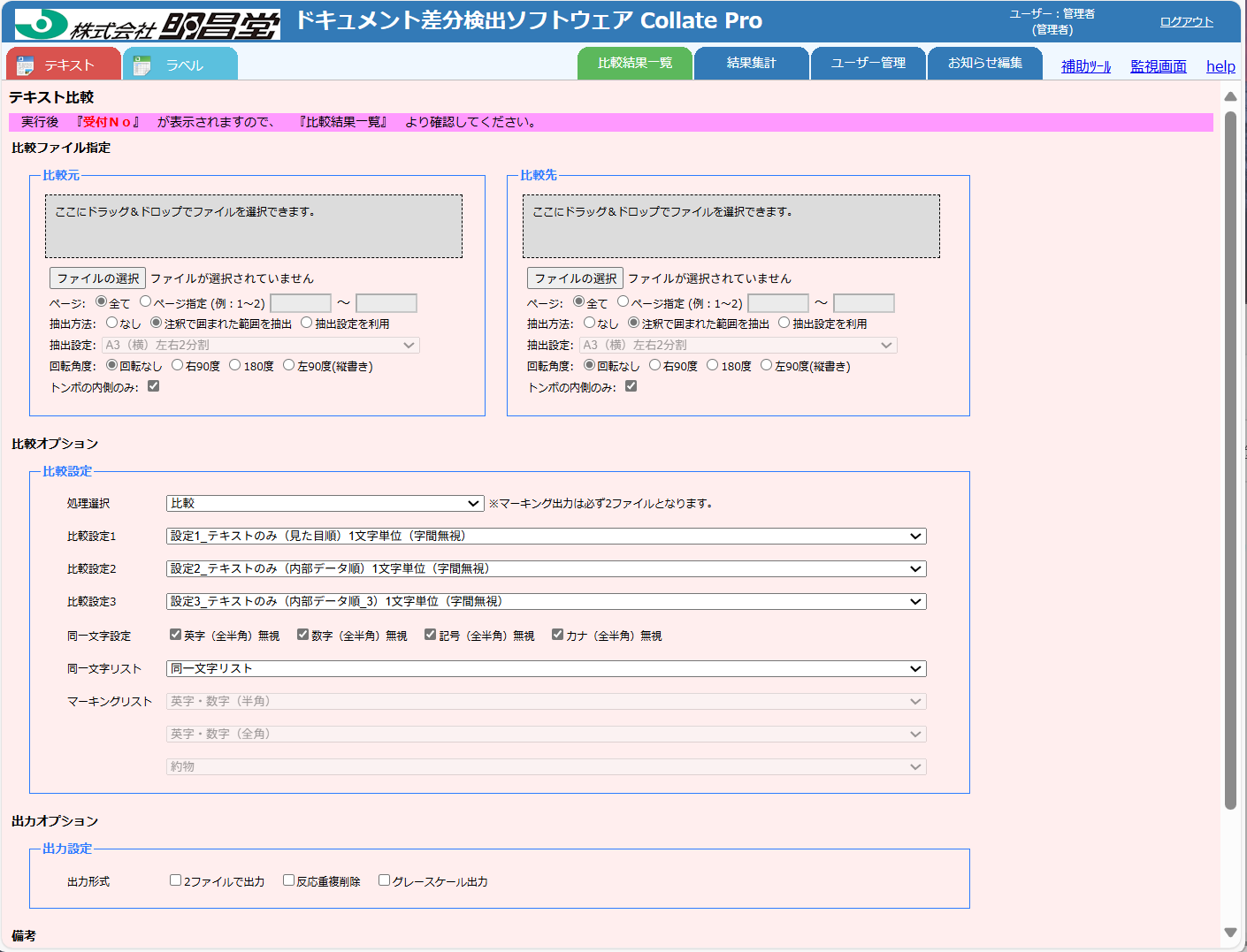Switch to the 結果集計 tab

(751, 63)
